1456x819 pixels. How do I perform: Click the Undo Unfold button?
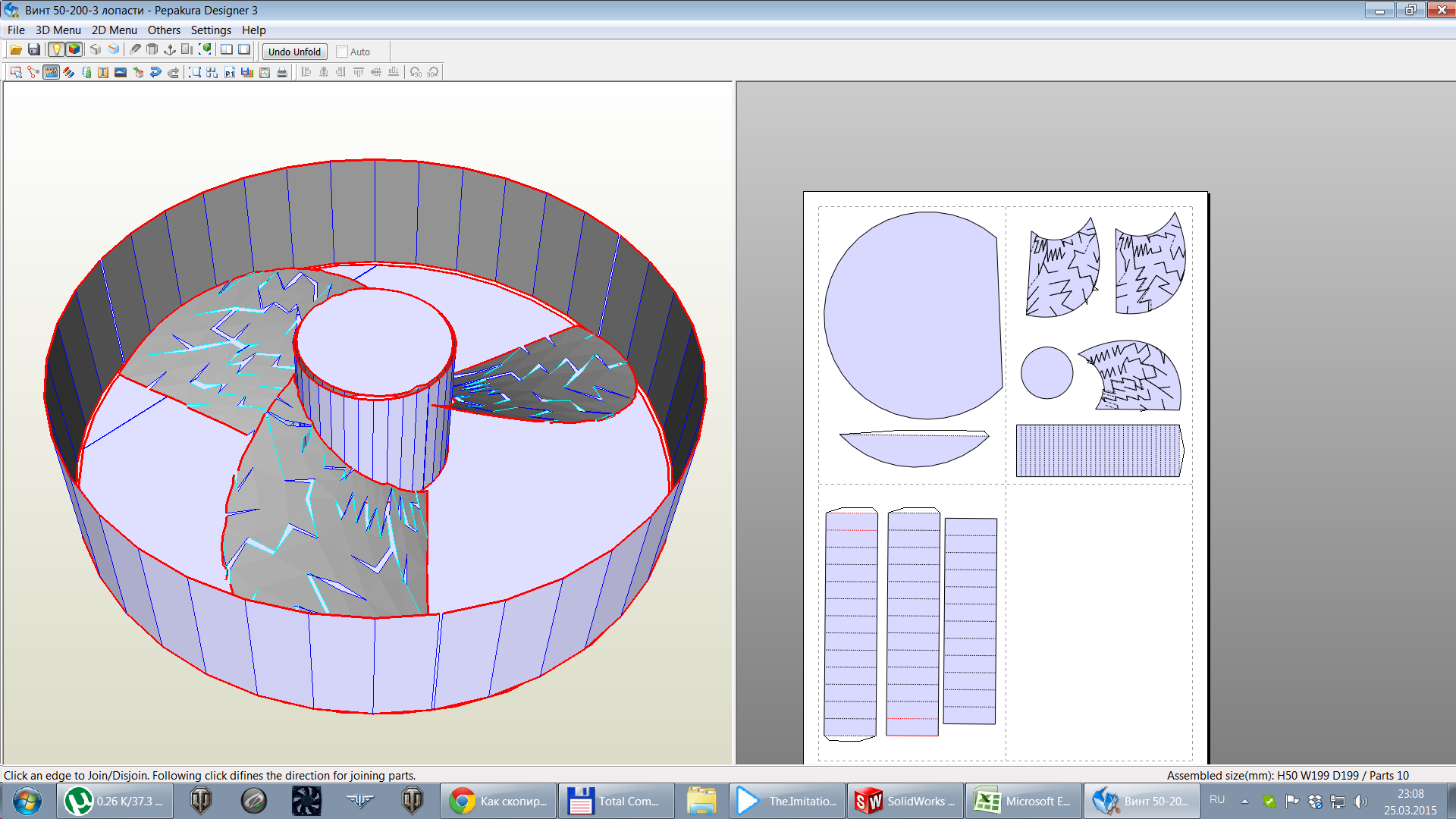294,52
